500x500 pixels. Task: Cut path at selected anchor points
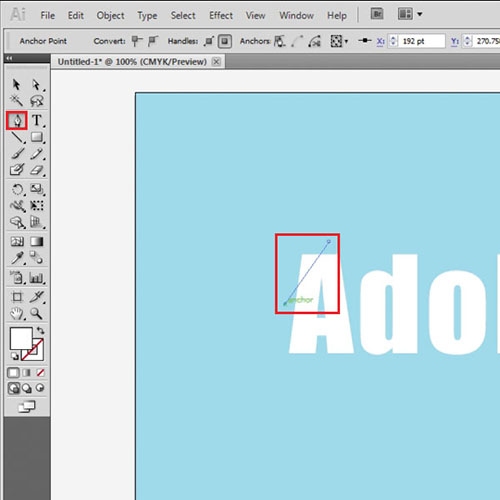[314, 41]
